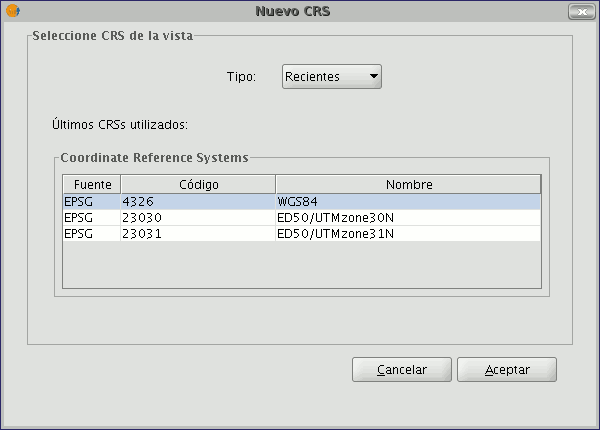Sort by the Código column header
This screenshot has width=600, height=430.
pos(198,184)
